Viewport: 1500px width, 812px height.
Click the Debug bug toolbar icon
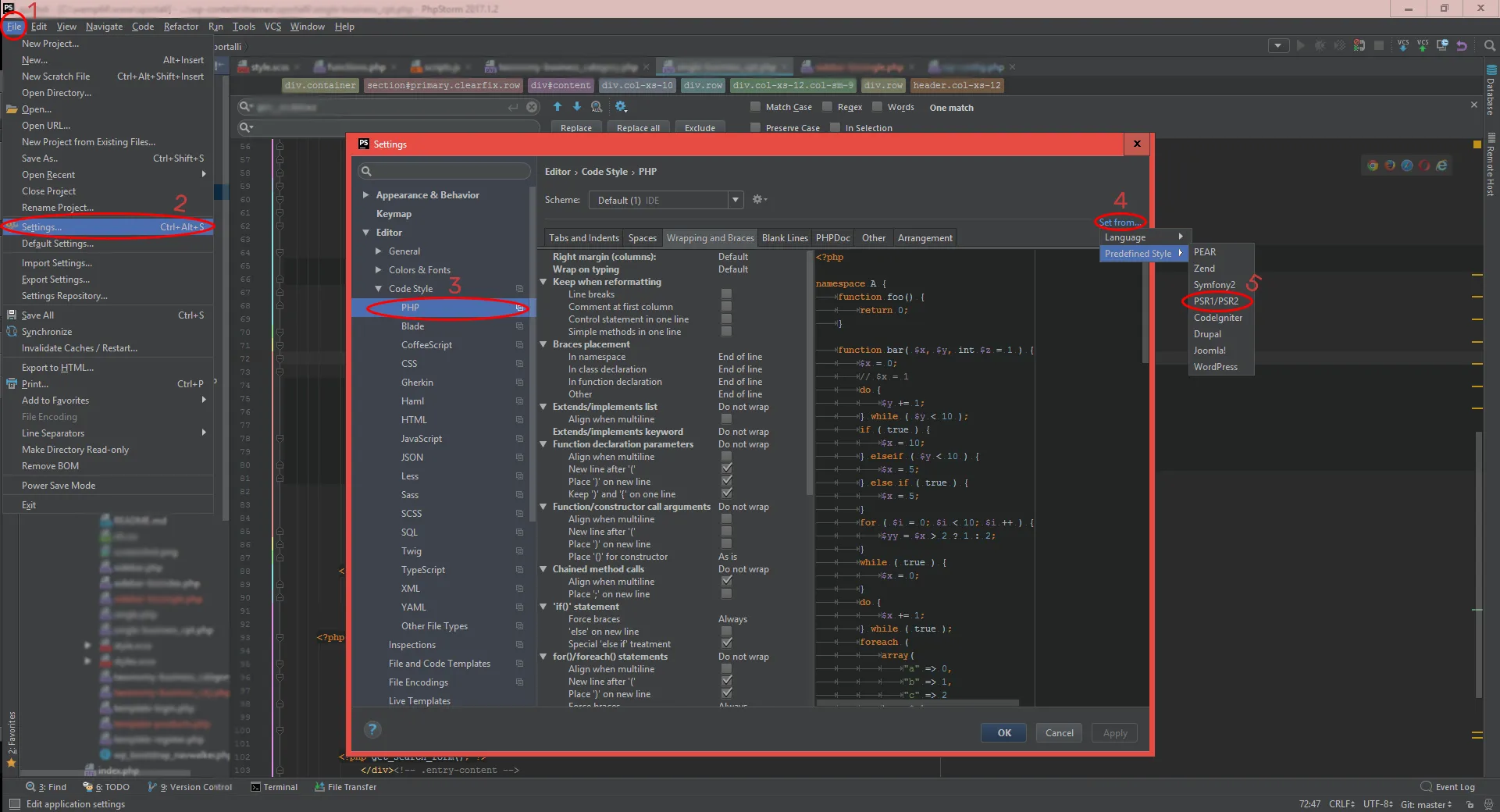1320,45
